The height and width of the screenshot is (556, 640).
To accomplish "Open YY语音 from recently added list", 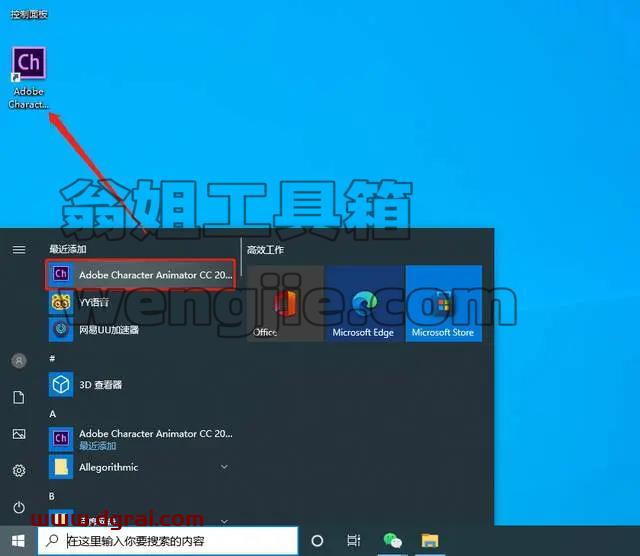I will click(x=140, y=302).
